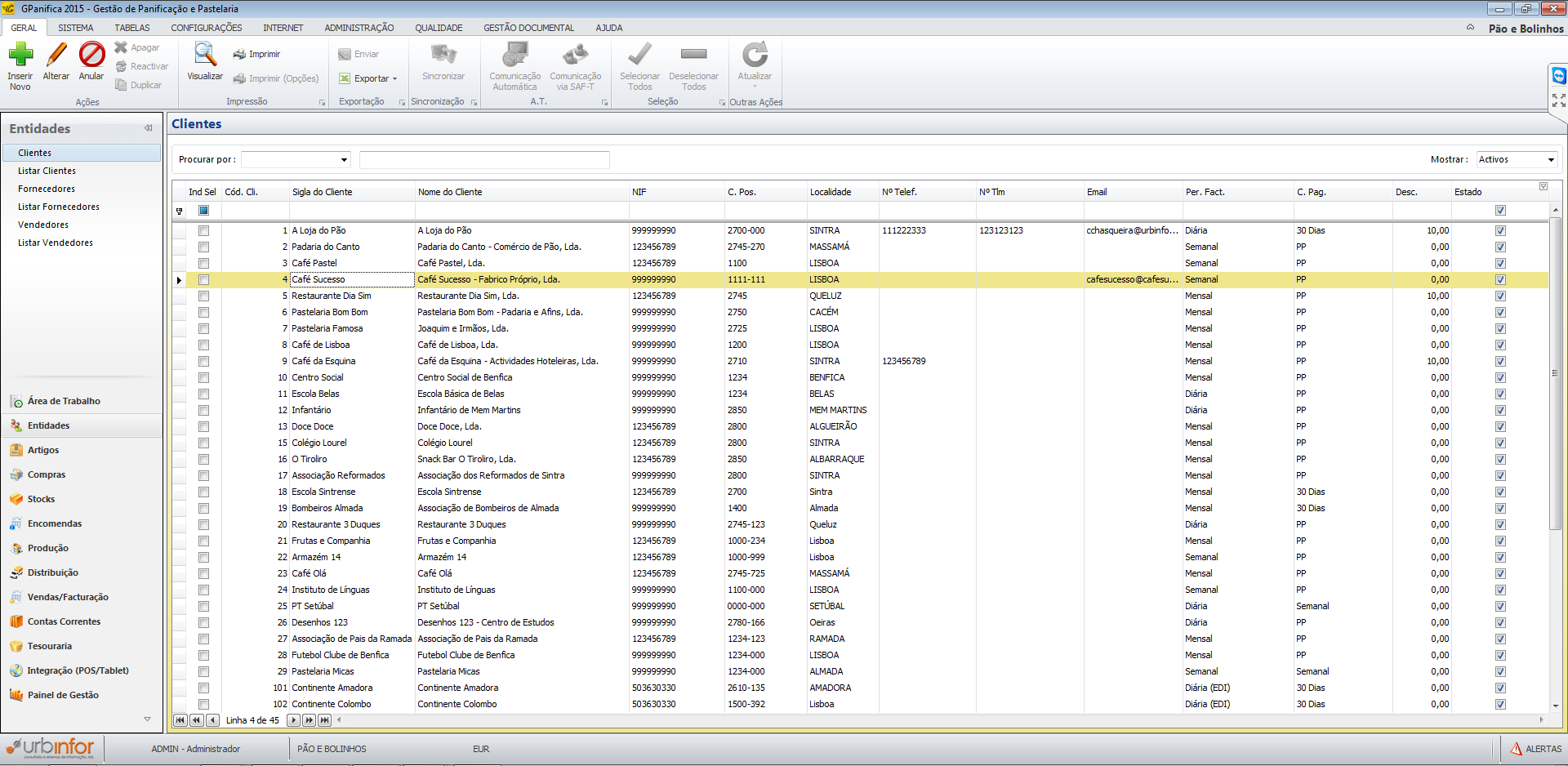The width and height of the screenshot is (1568, 766).
Task: Open the Encomendas module
Action: (82, 523)
